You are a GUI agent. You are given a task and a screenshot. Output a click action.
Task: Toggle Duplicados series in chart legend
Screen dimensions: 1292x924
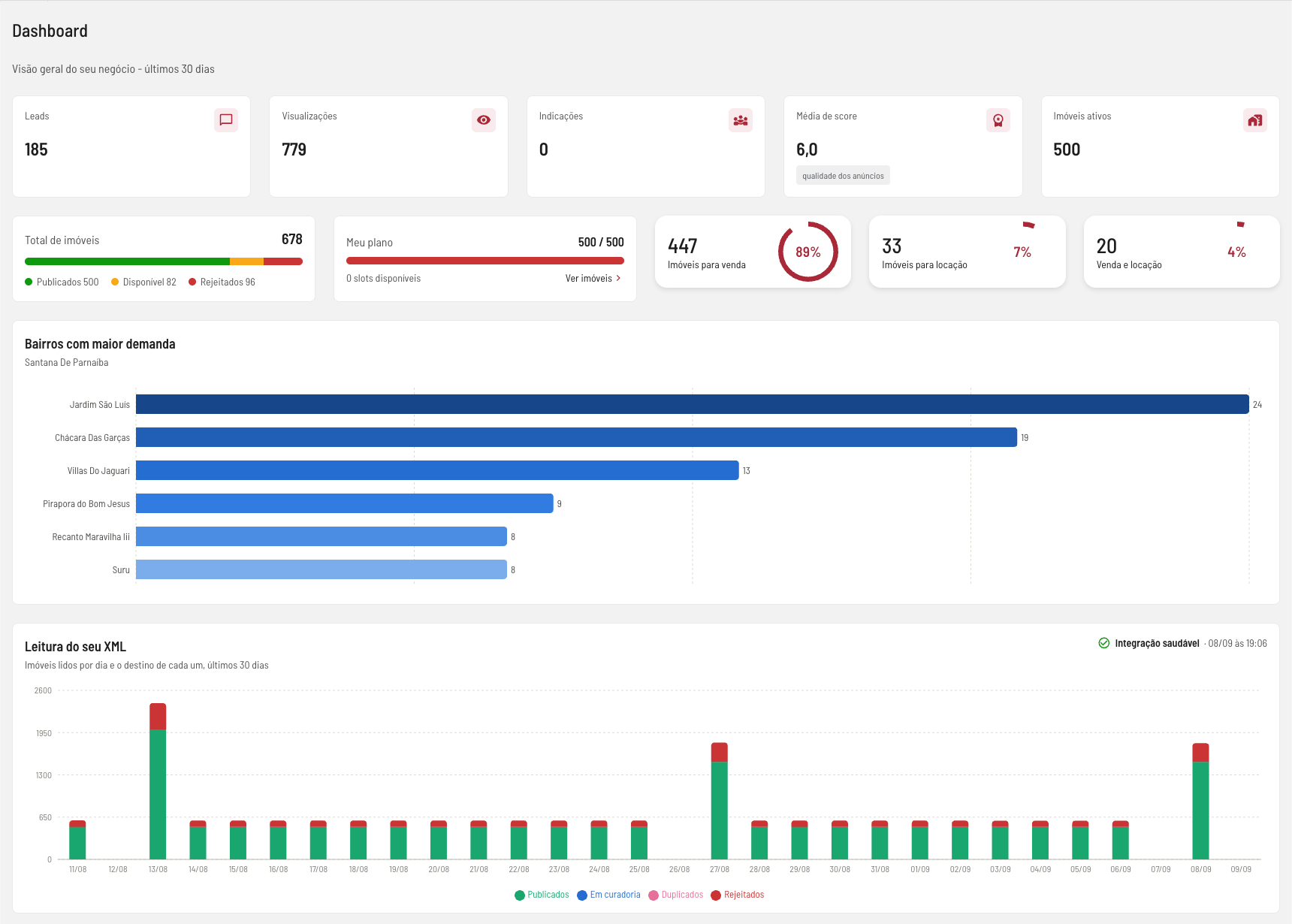[x=676, y=895]
